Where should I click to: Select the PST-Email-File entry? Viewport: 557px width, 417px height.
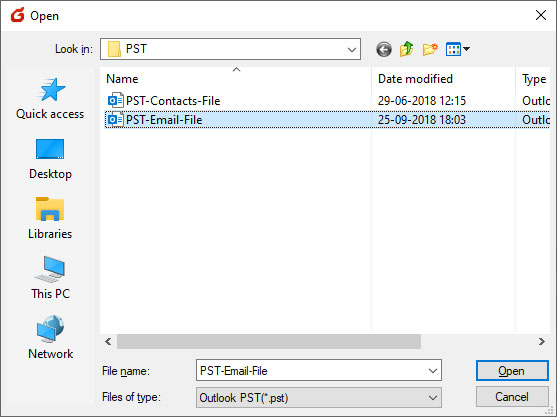coord(327,120)
